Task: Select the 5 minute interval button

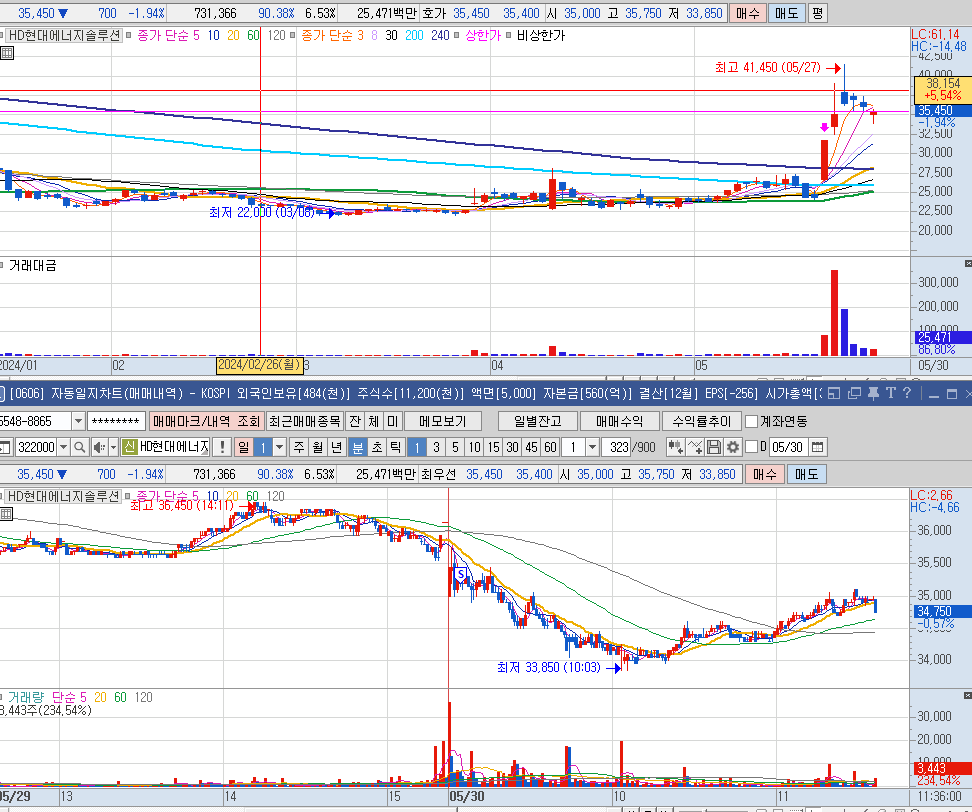Action: (x=455, y=447)
